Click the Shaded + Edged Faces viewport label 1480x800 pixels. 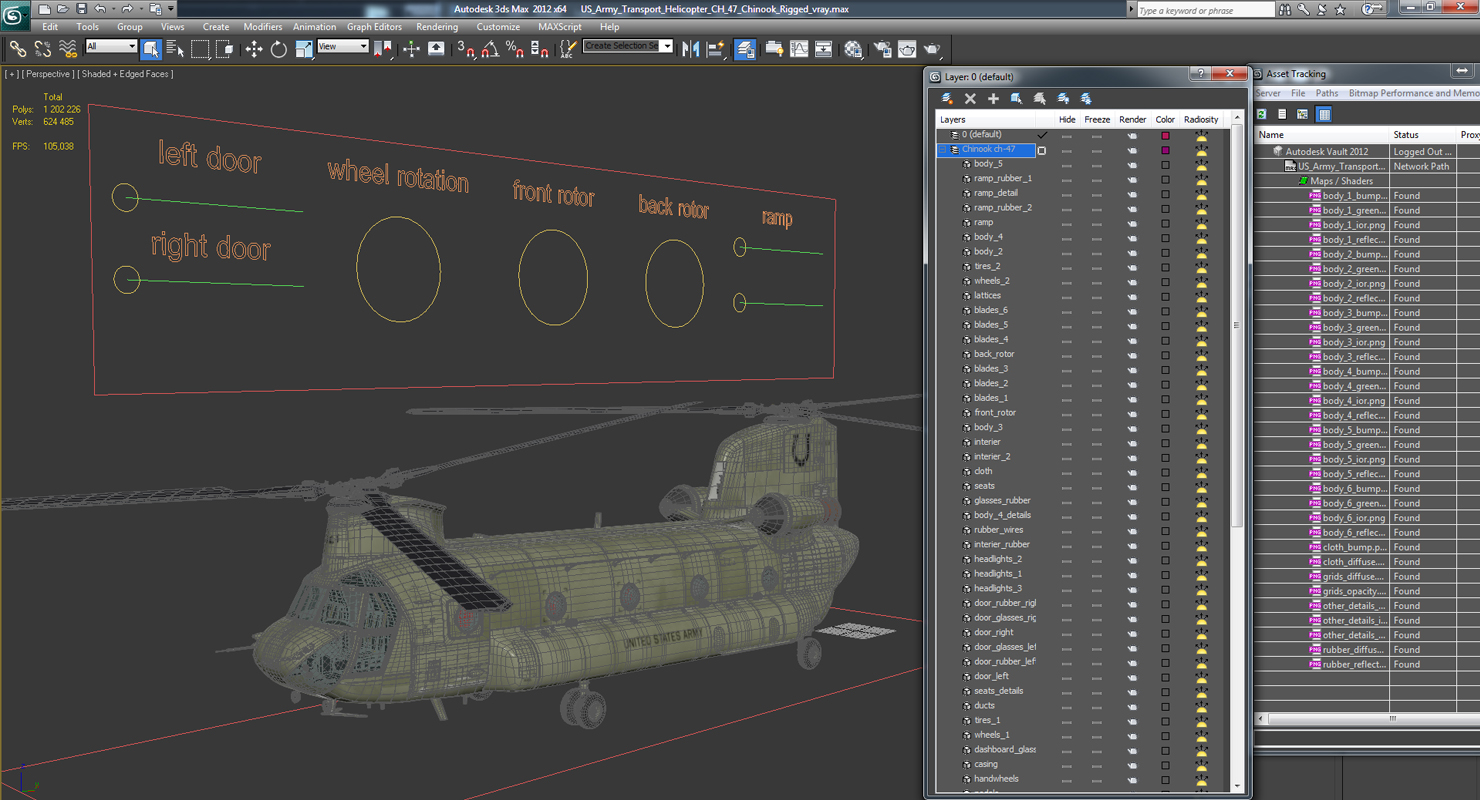coord(126,74)
